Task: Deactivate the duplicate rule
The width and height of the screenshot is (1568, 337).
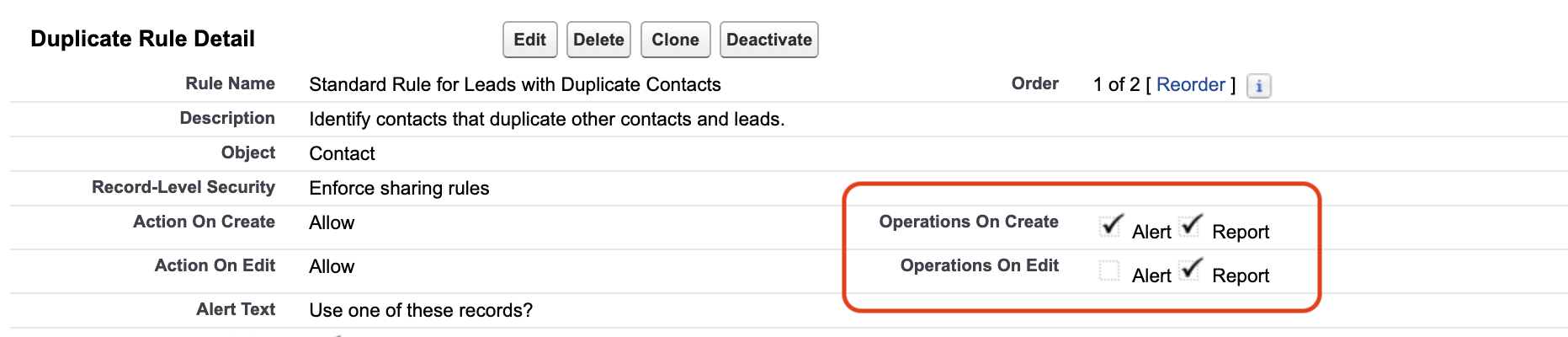Action: pyautogui.click(x=768, y=40)
